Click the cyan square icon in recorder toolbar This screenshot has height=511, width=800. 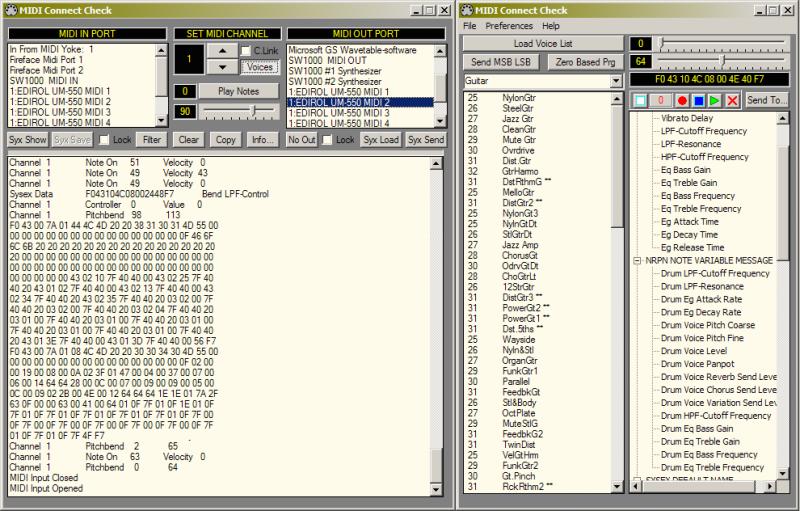640,100
